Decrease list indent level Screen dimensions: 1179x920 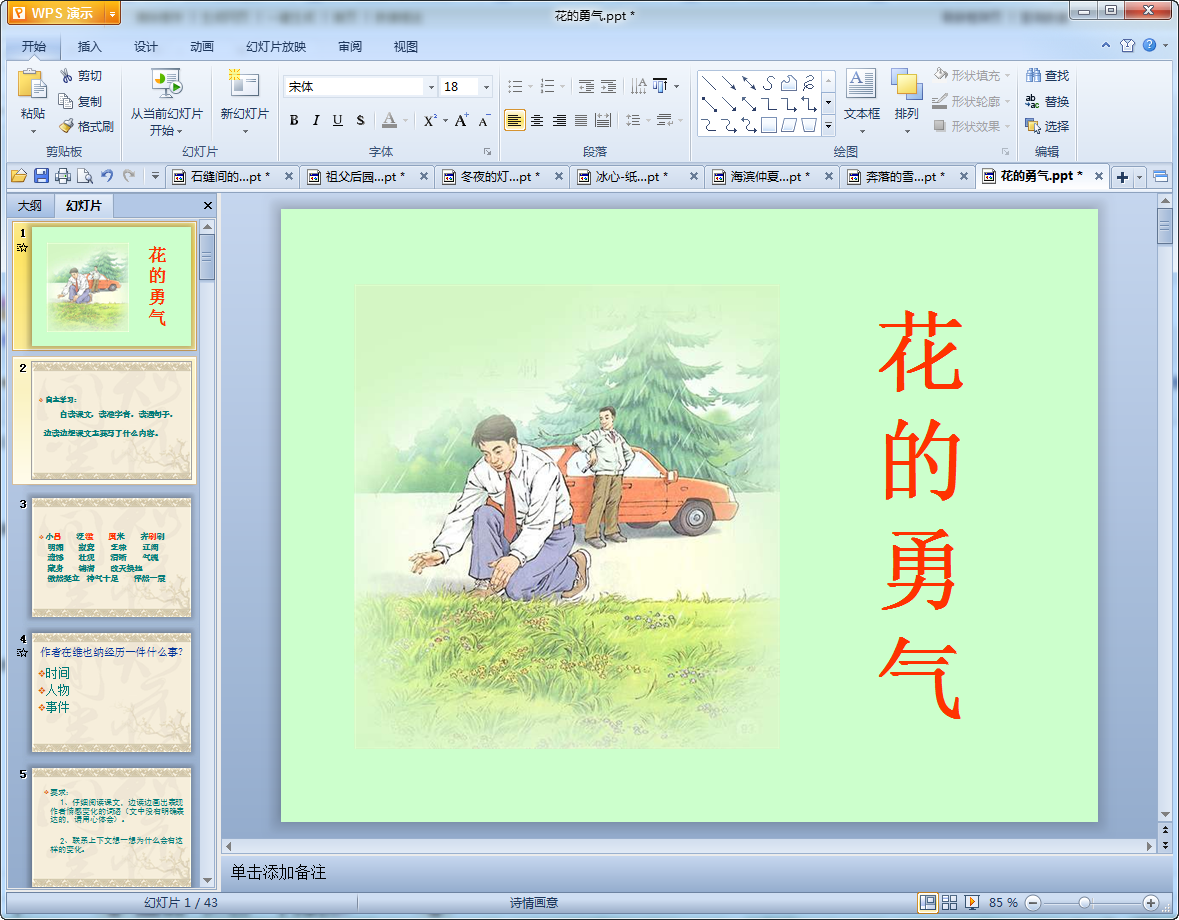coord(586,86)
